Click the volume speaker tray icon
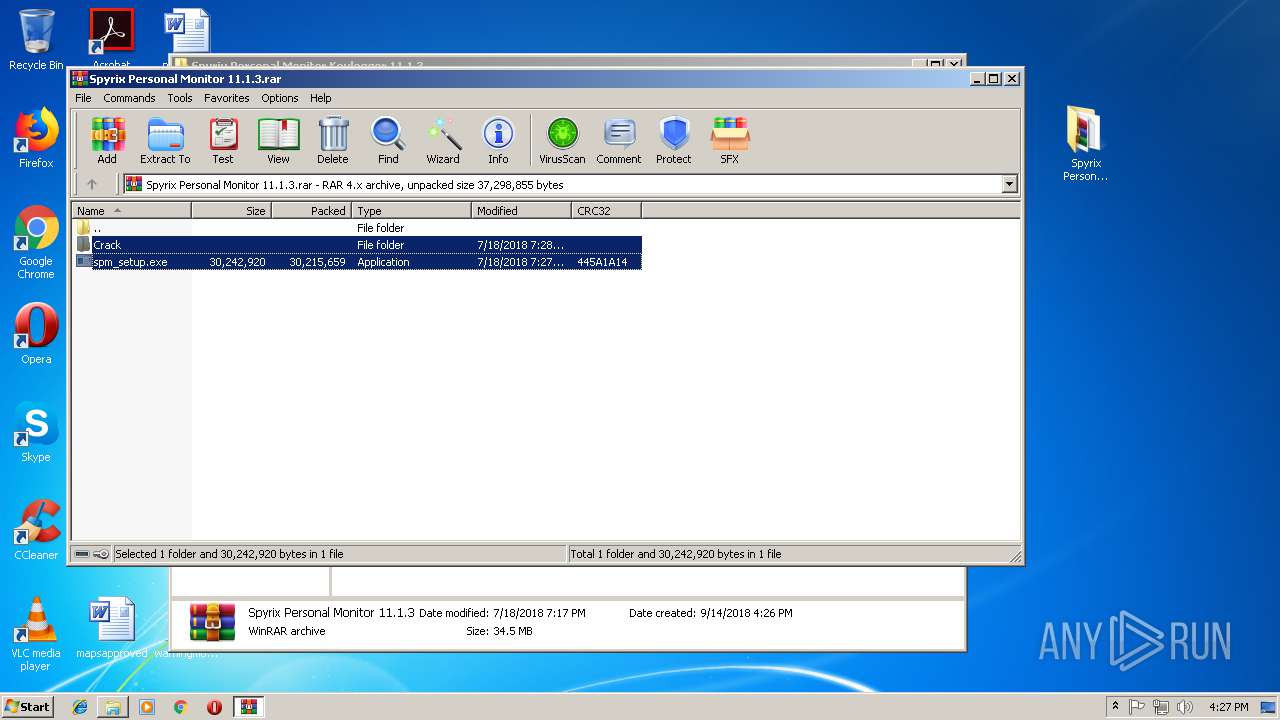 point(1185,707)
